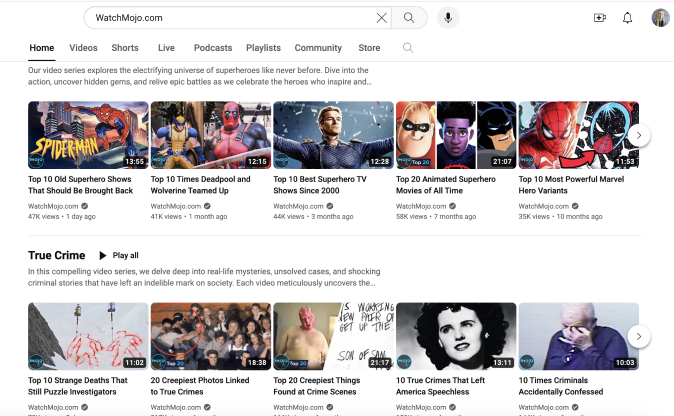Image resolution: width=674 pixels, height=416 pixels.
Task: Click title Top 10 Best Superhero TV Shows
Action: (x=320, y=185)
